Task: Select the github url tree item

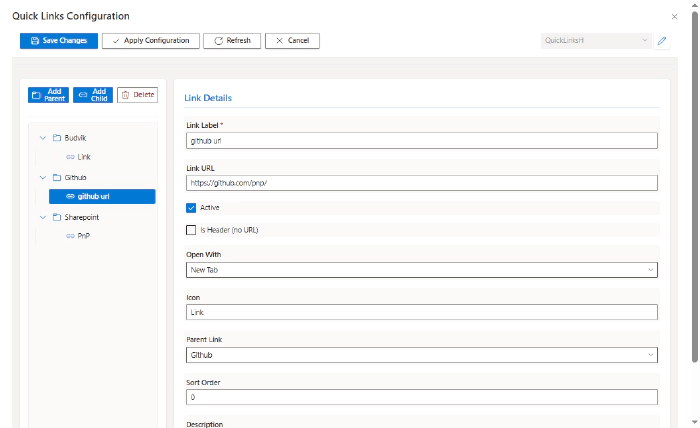Action: point(100,197)
